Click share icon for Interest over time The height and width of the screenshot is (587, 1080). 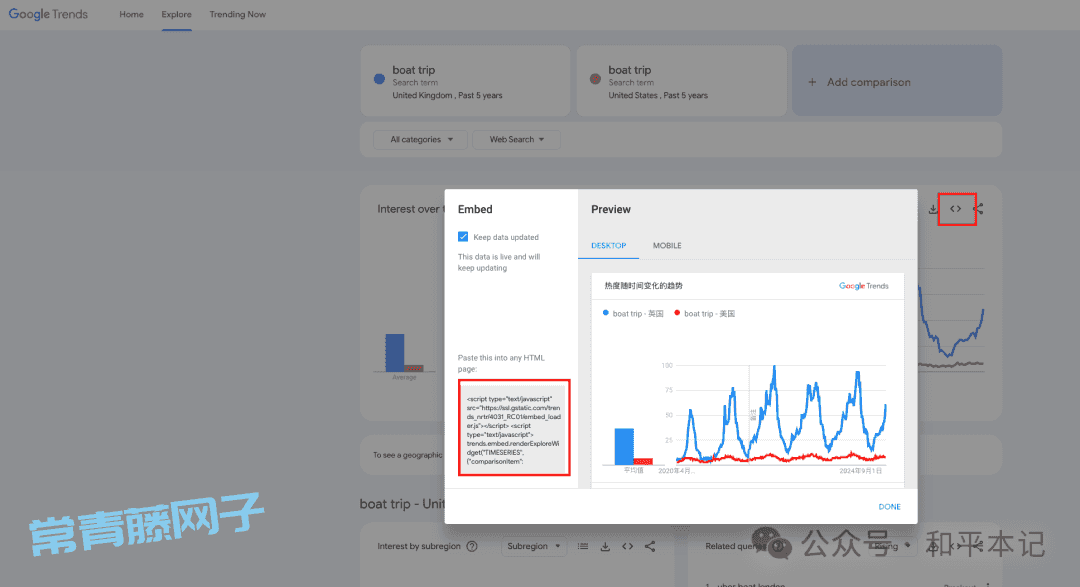[x=978, y=209]
